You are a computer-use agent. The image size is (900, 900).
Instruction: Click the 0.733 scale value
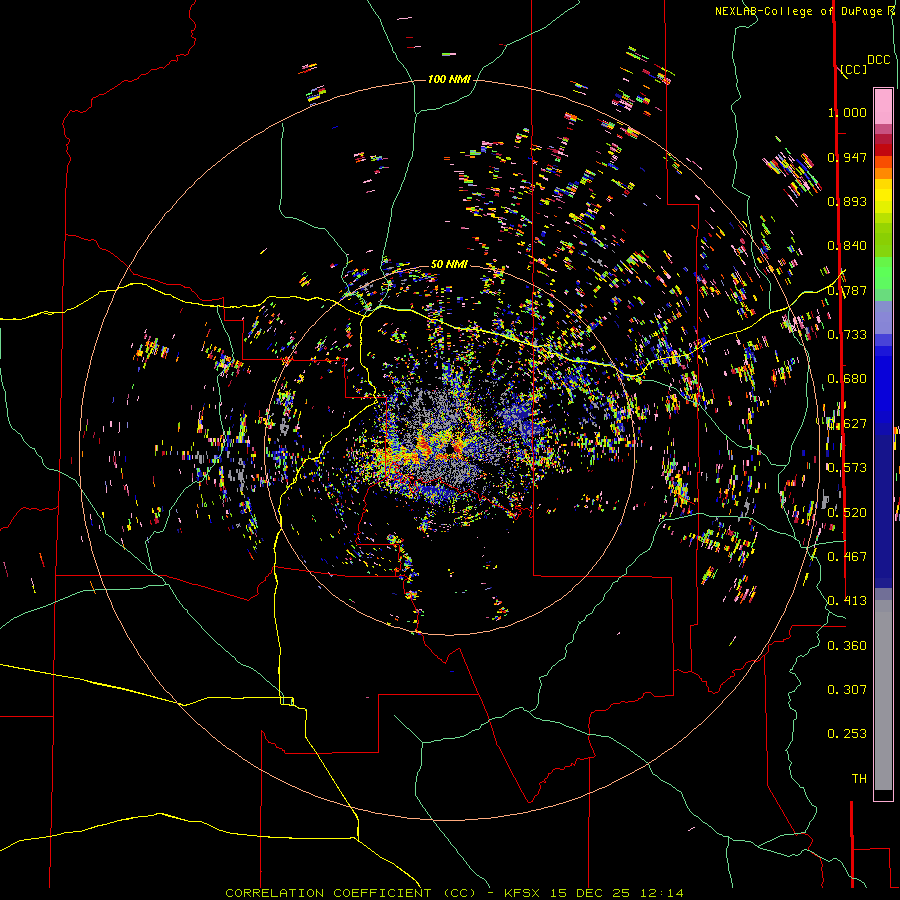tap(847, 335)
